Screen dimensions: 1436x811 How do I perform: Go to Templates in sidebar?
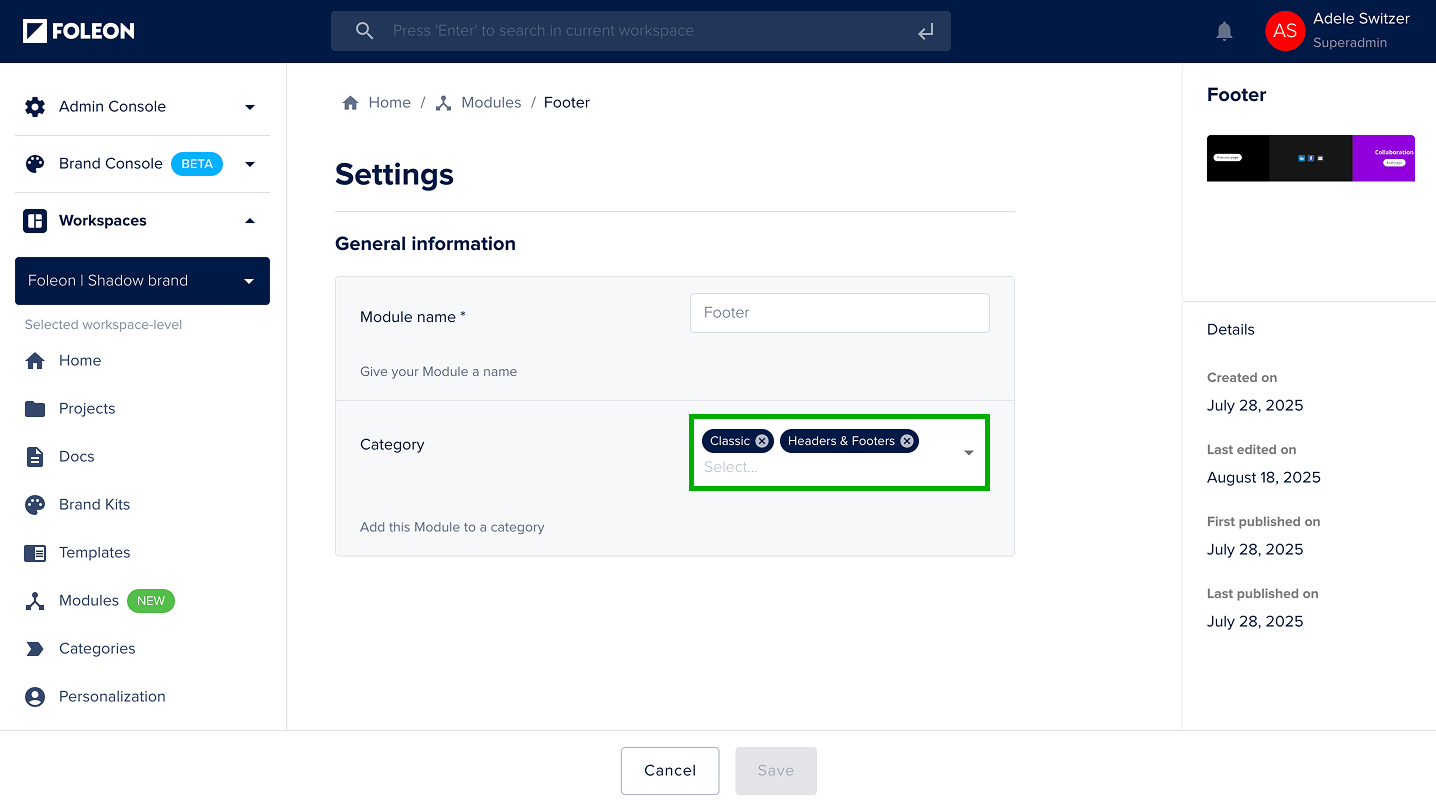95,553
